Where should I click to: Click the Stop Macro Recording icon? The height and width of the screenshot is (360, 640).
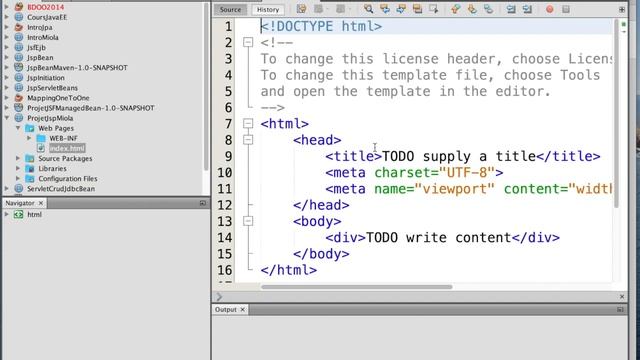point(566,9)
